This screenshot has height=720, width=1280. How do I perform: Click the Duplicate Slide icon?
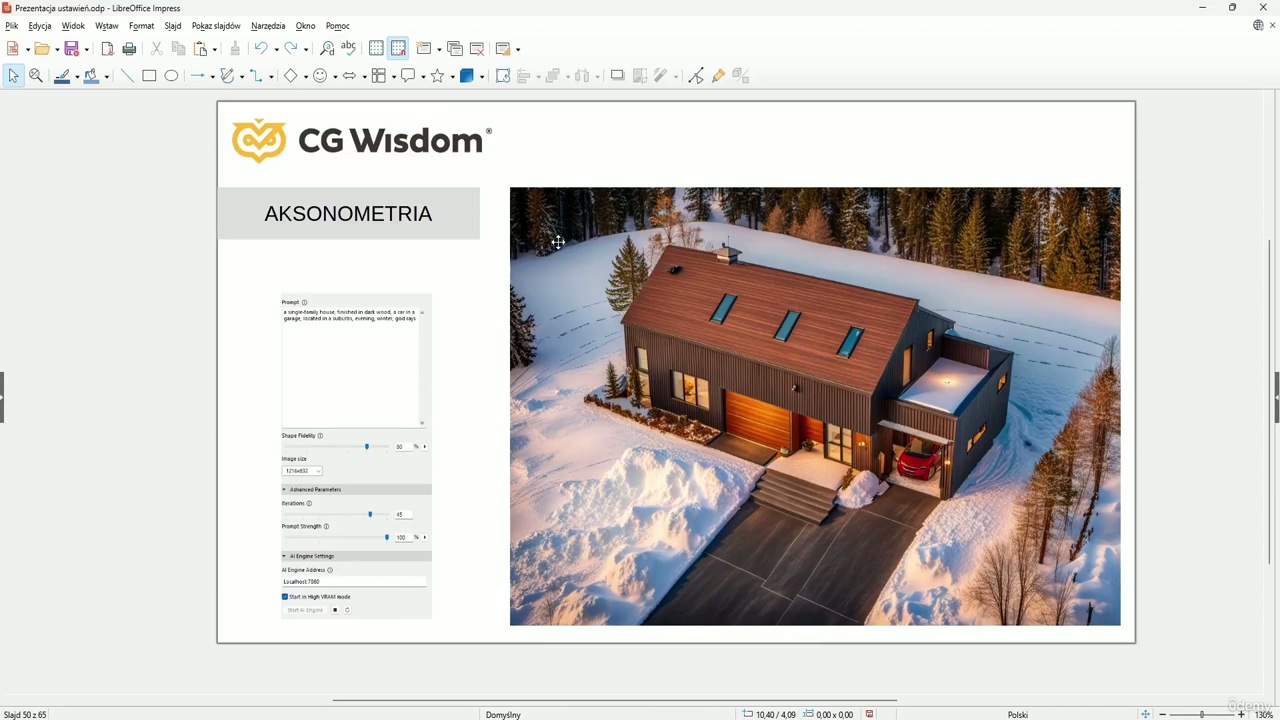click(x=455, y=49)
